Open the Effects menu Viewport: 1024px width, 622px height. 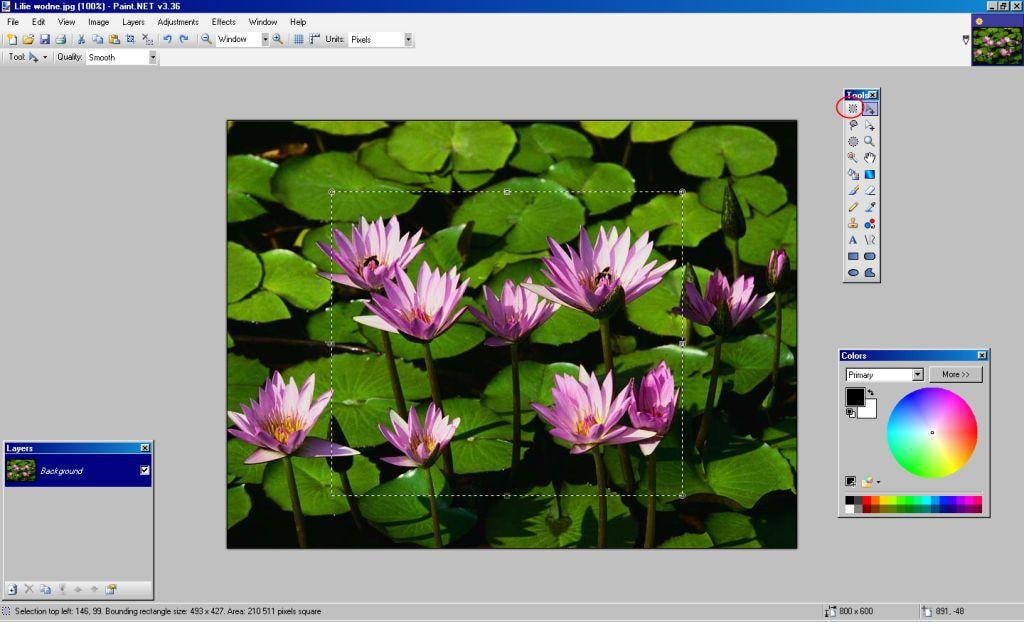[x=223, y=21]
